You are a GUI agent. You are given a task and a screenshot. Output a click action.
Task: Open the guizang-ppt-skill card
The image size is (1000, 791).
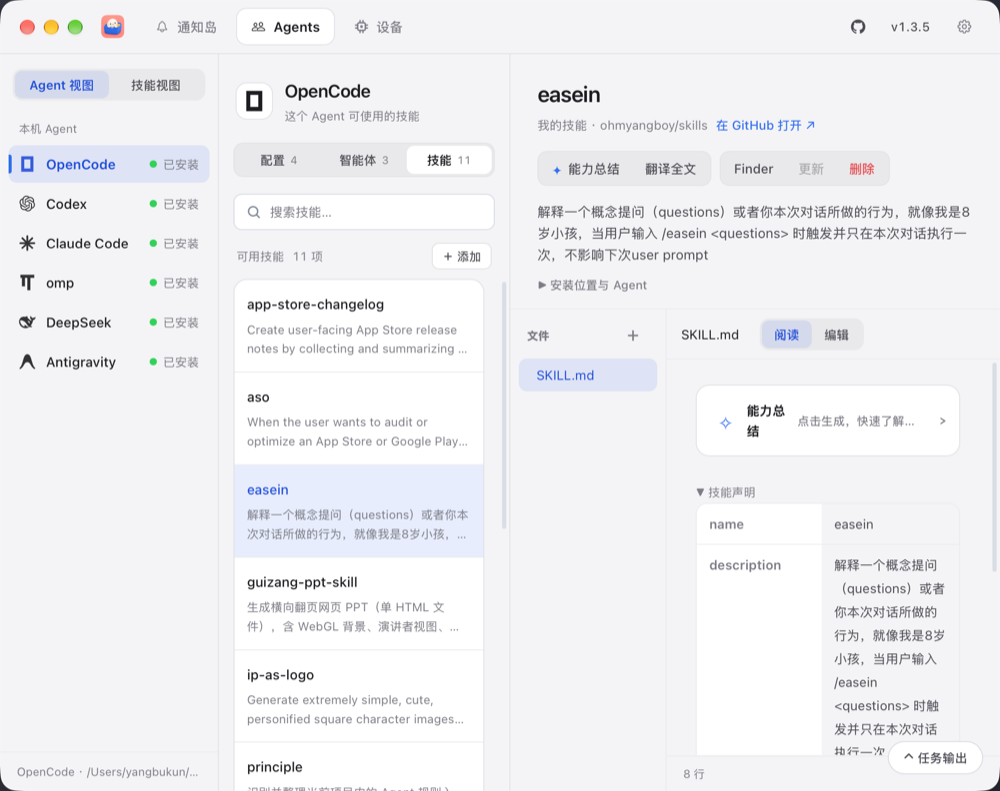click(x=359, y=603)
